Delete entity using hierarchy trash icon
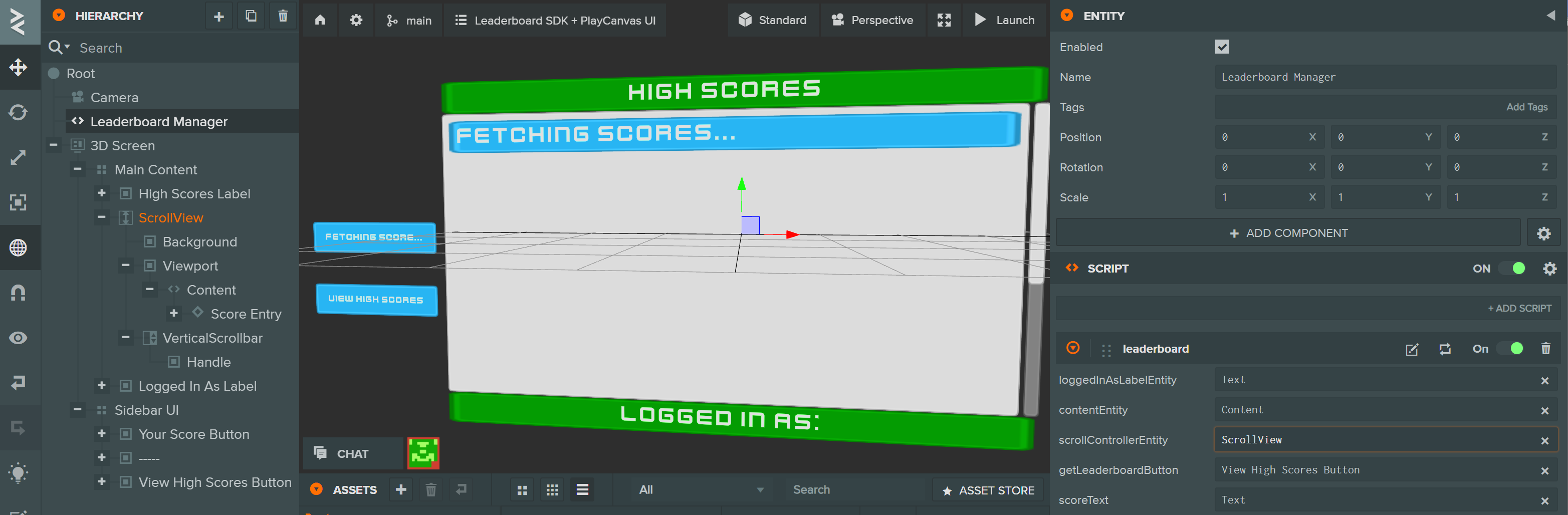The width and height of the screenshot is (1568, 515). [283, 17]
